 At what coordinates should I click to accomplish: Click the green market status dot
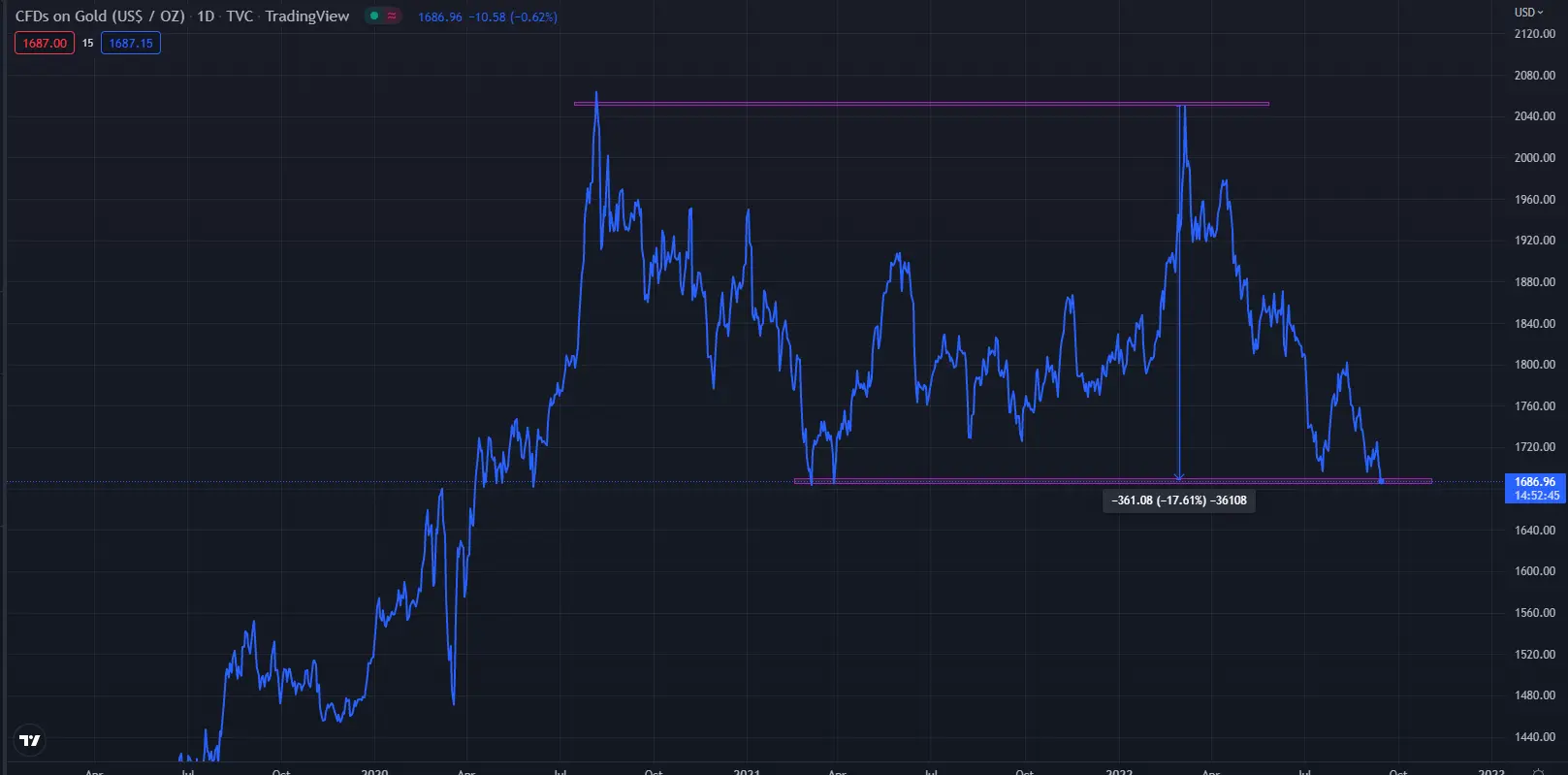374,16
